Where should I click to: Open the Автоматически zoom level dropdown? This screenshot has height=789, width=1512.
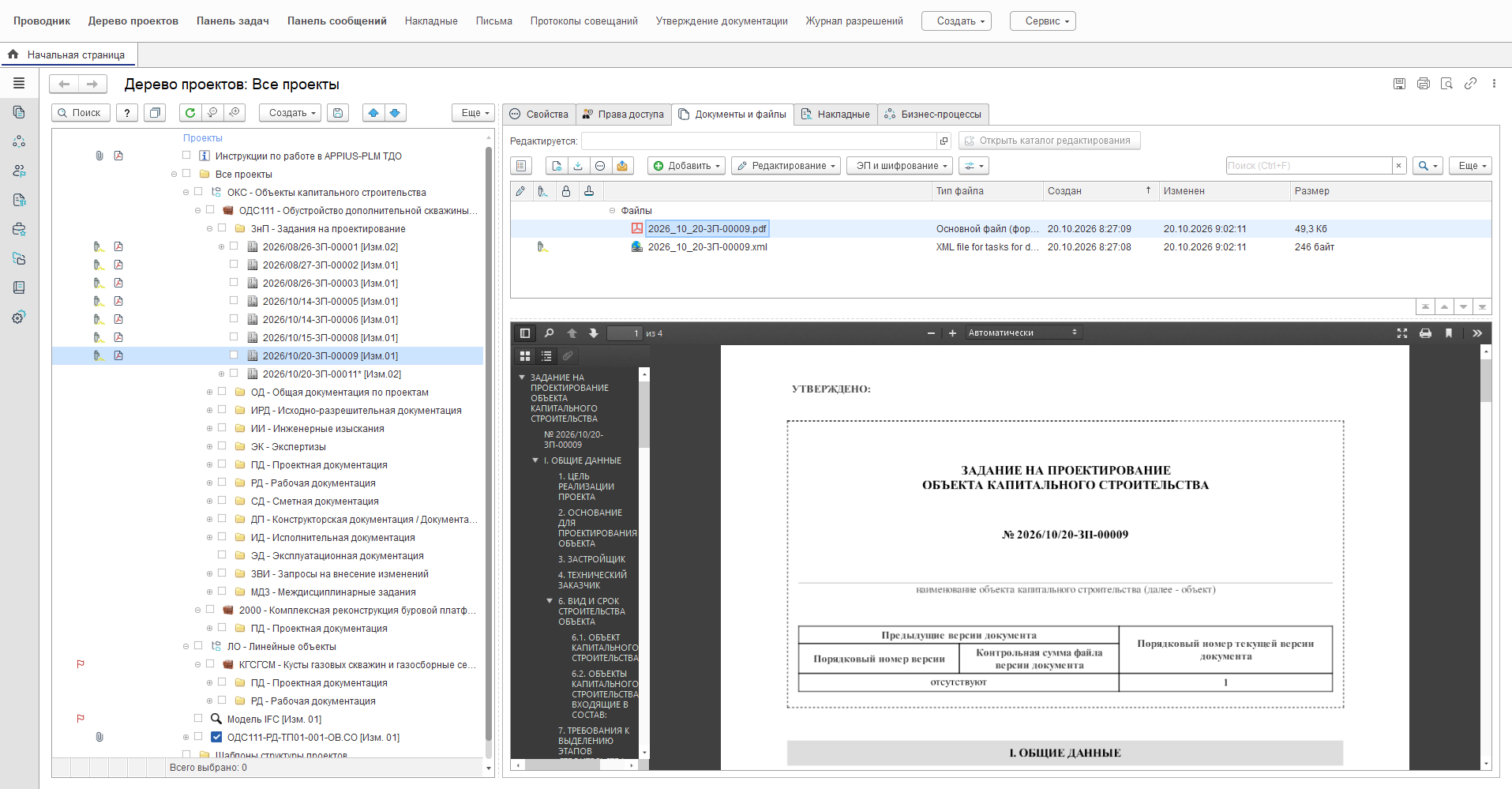pos(1023,333)
